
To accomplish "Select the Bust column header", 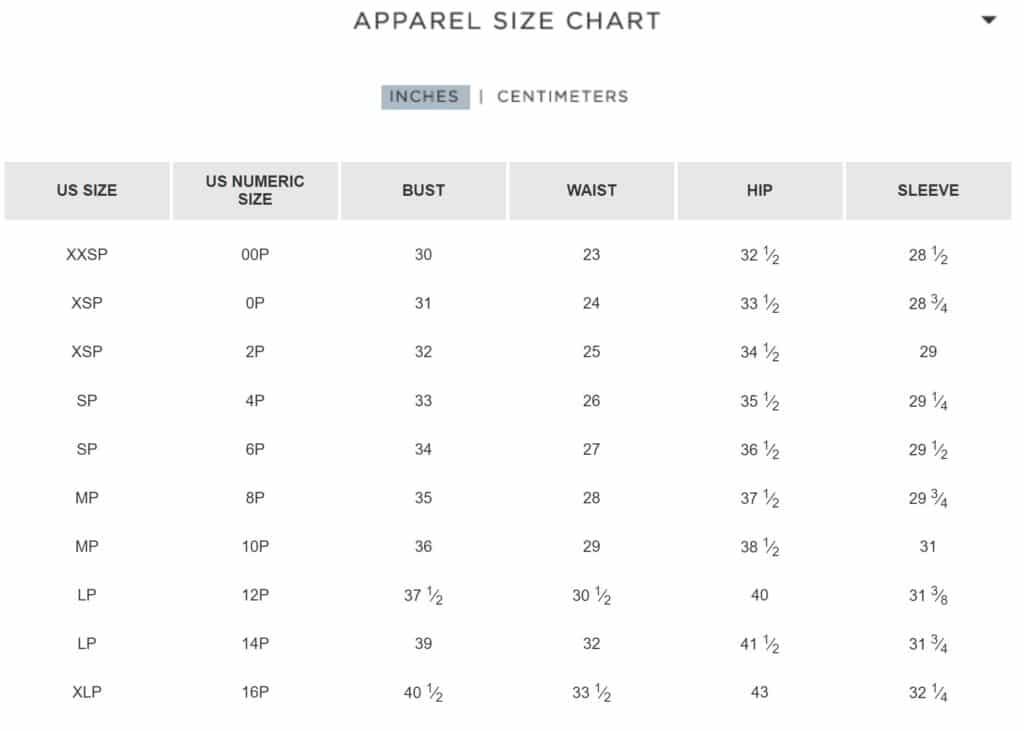I will click(x=423, y=190).
